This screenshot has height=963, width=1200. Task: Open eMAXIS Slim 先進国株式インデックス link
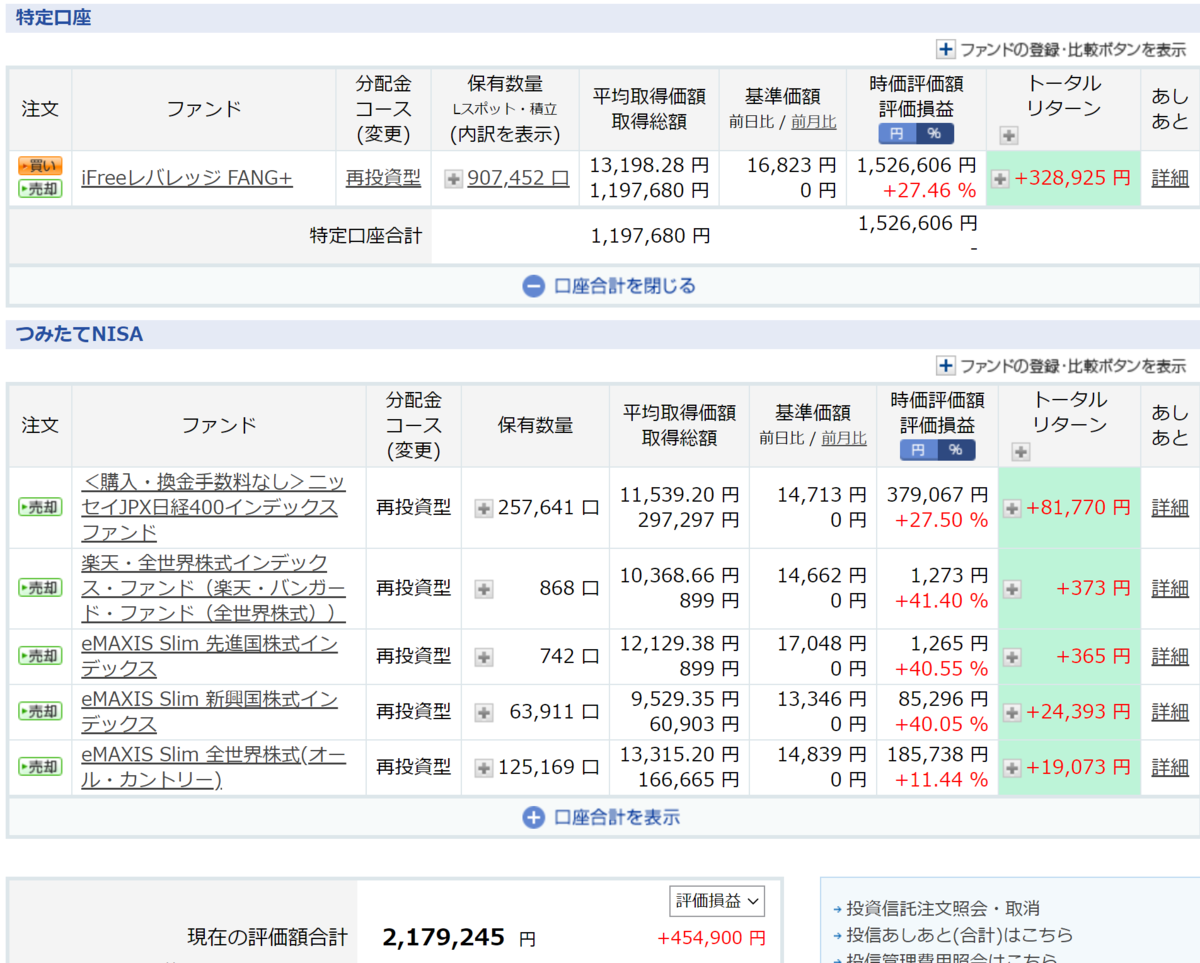click(x=209, y=656)
